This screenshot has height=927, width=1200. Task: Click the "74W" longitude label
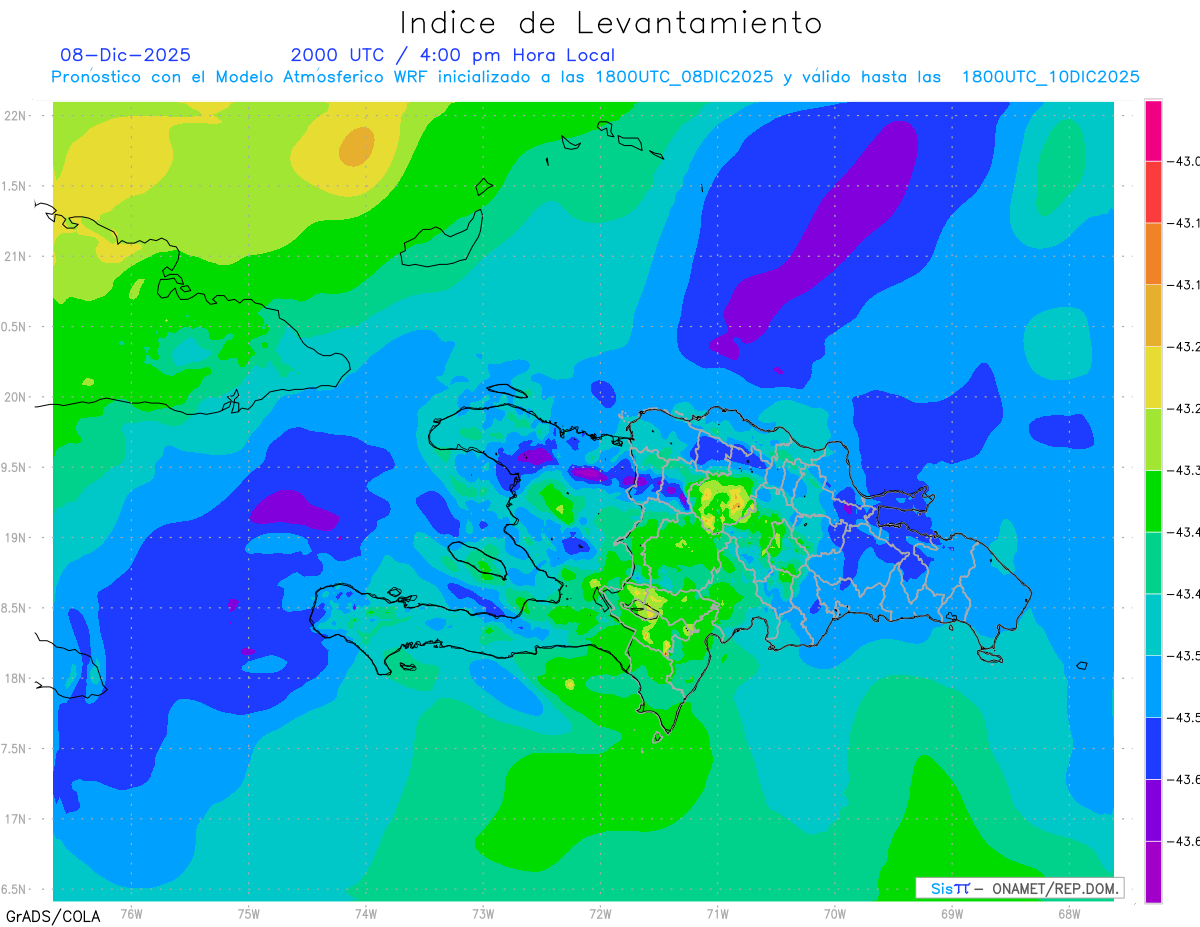366,913
